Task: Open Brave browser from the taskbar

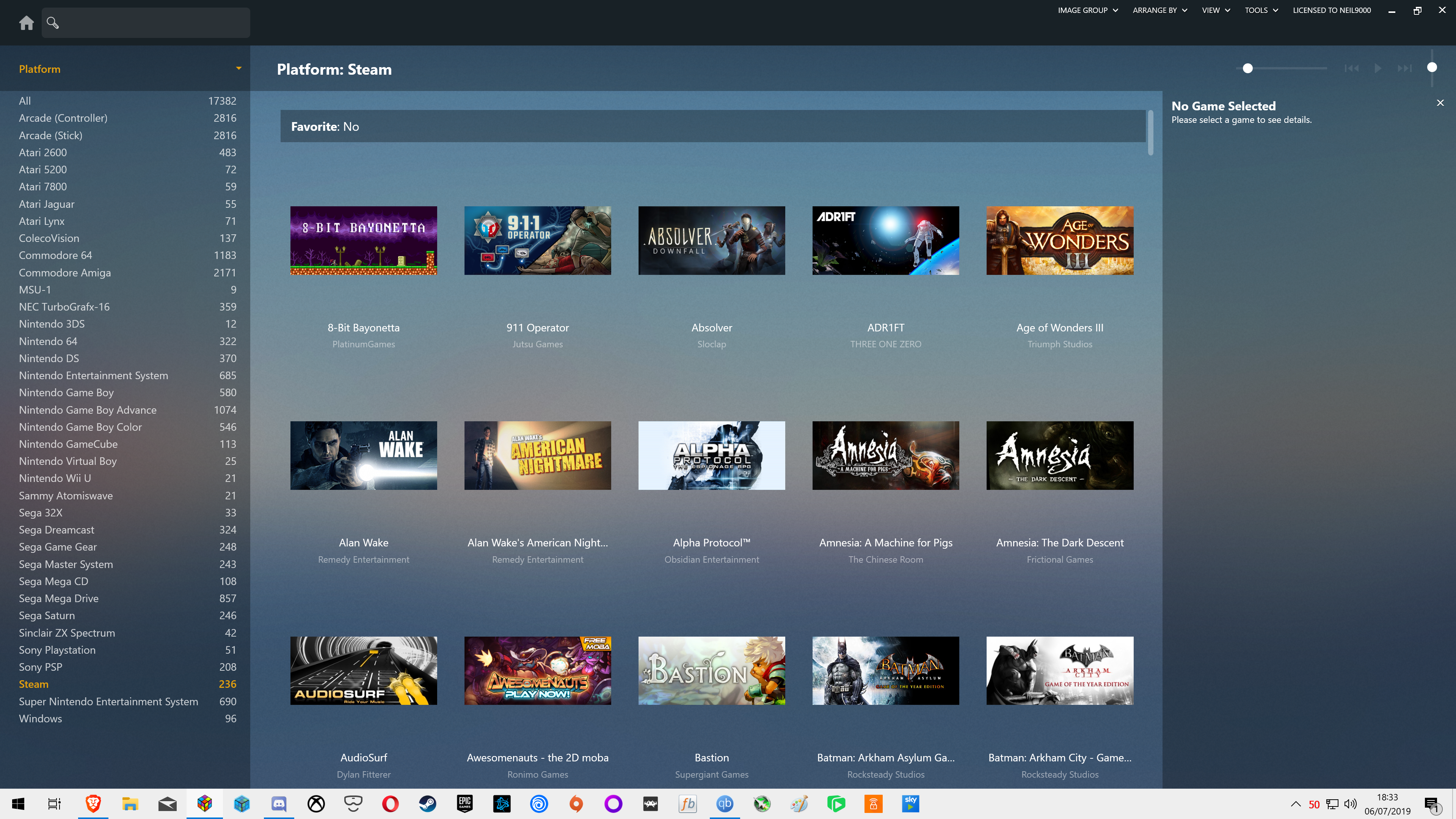Action: click(x=93, y=804)
